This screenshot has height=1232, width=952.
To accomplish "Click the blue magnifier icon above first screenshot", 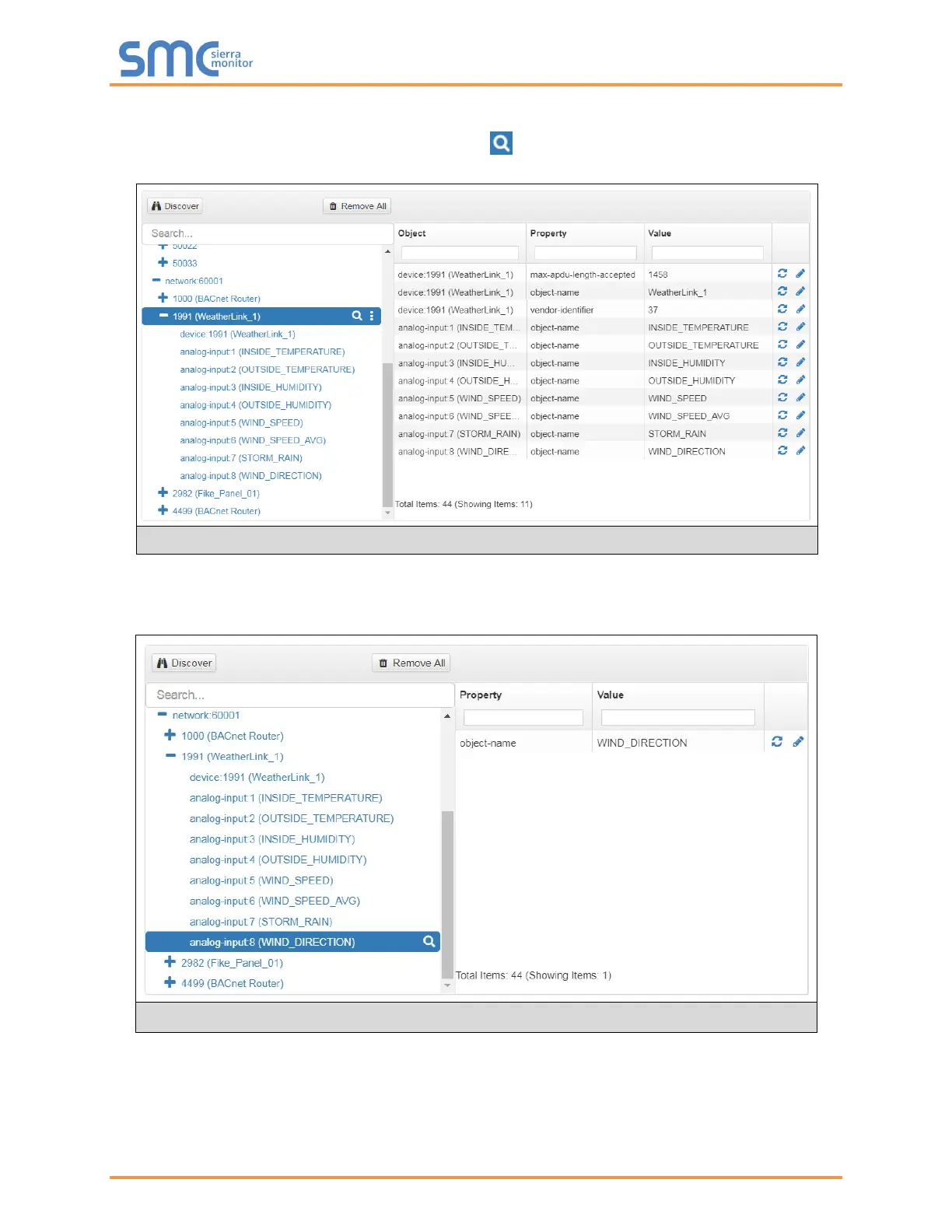I will pos(501,143).
